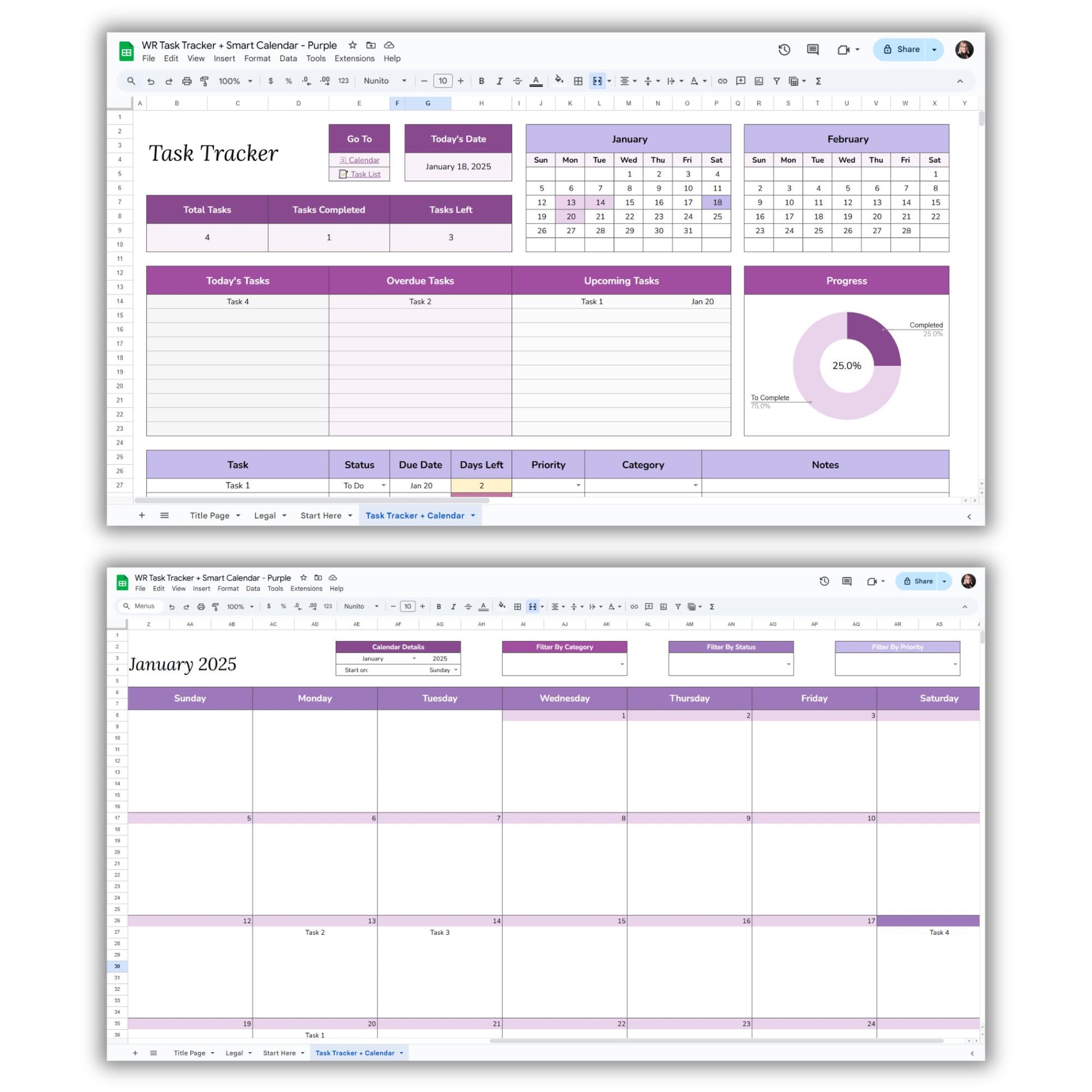Click undo icon in bottom window toolbar
This screenshot has width=1092, height=1092.
[172, 607]
